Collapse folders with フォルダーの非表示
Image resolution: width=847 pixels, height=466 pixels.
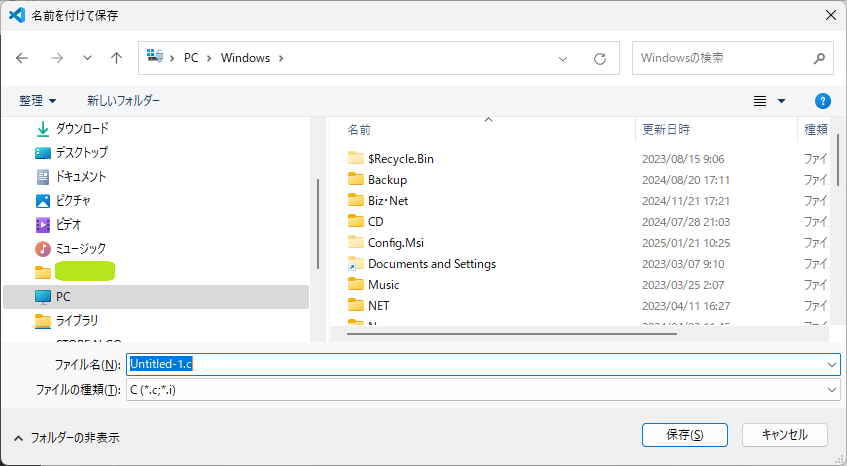click(x=66, y=437)
